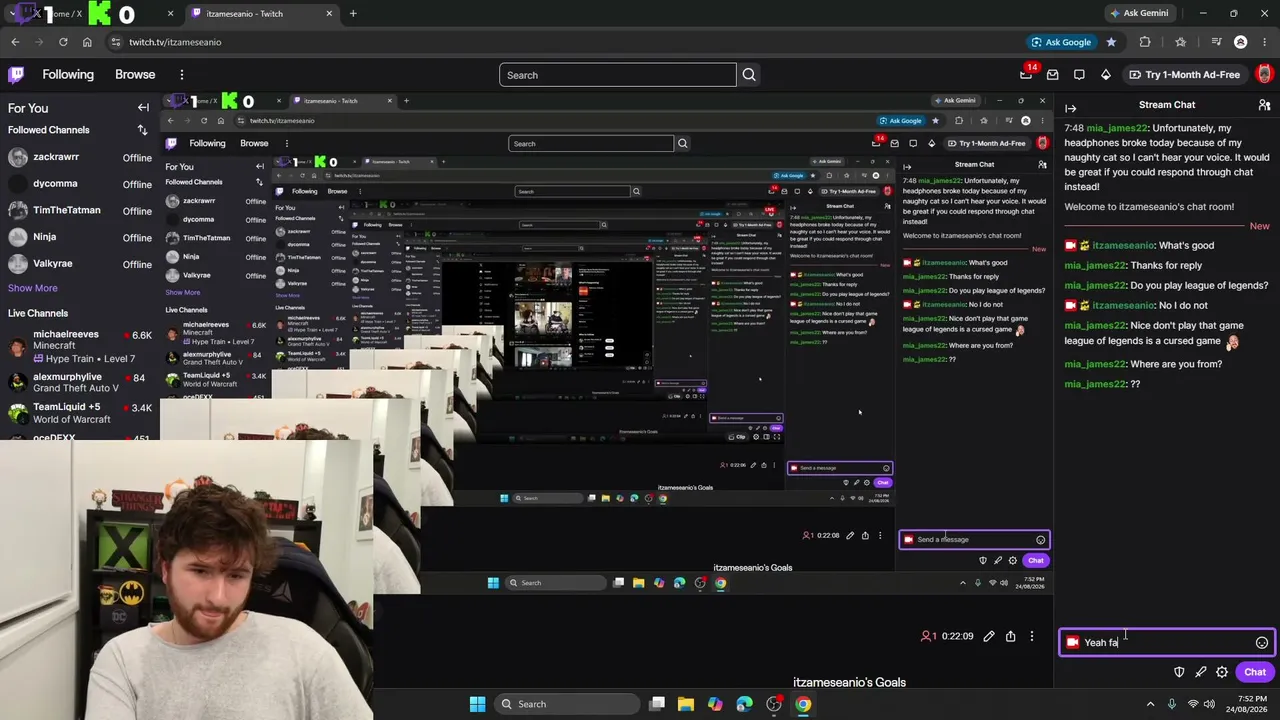Click the magnifier search button beside Twitch search
The height and width of the screenshot is (720, 1280).
(749, 75)
